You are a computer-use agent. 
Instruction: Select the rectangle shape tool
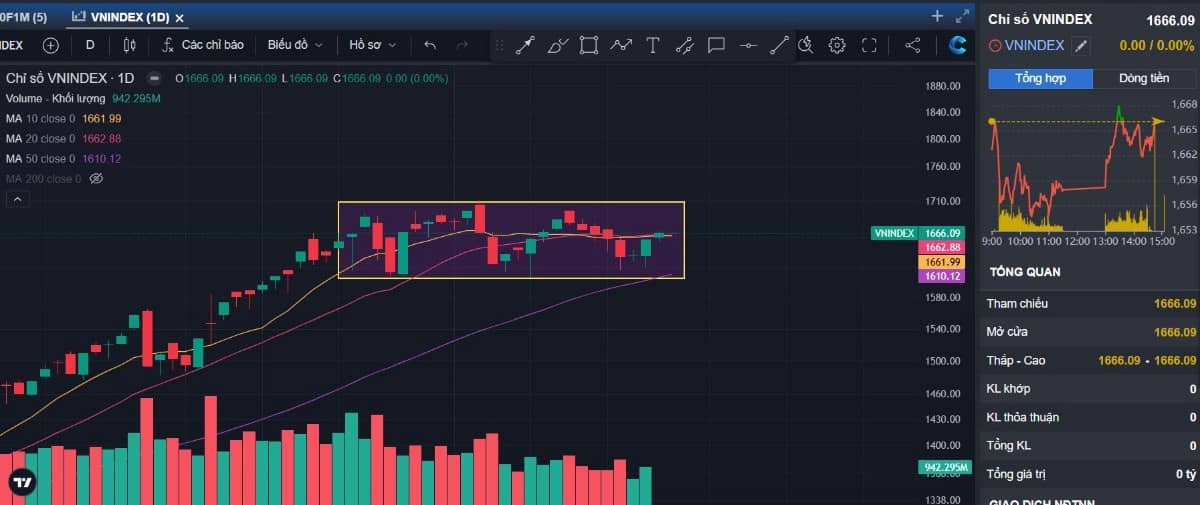[x=589, y=45]
